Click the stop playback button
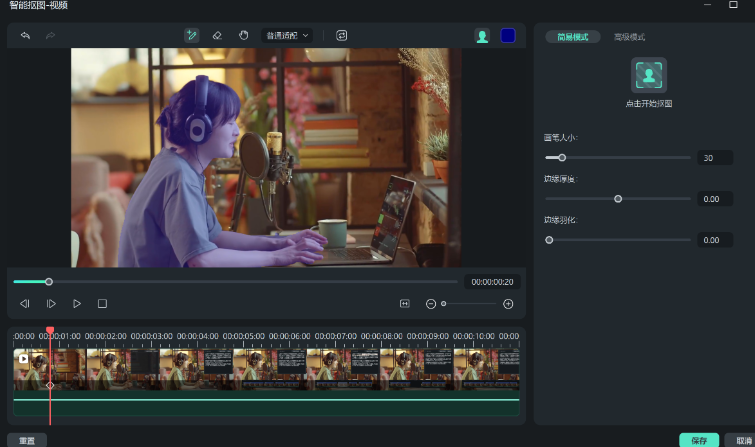This screenshot has height=447, width=755. click(102, 303)
